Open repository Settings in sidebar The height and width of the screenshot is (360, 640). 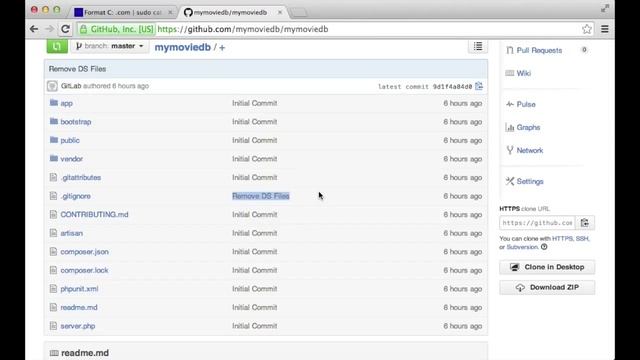tap(530, 182)
